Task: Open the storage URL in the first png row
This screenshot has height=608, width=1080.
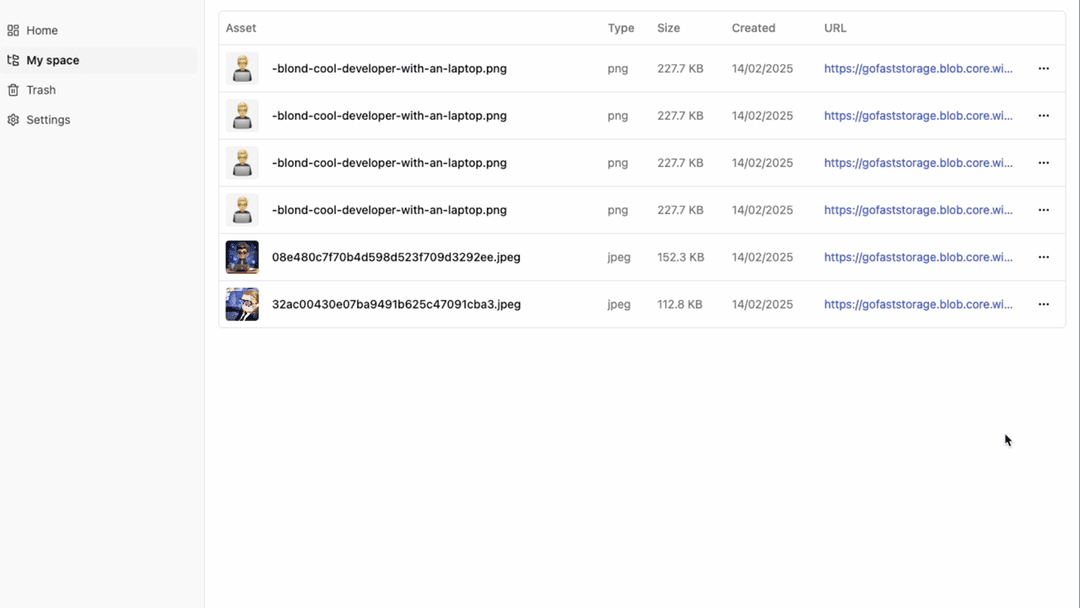Action: [917, 69]
